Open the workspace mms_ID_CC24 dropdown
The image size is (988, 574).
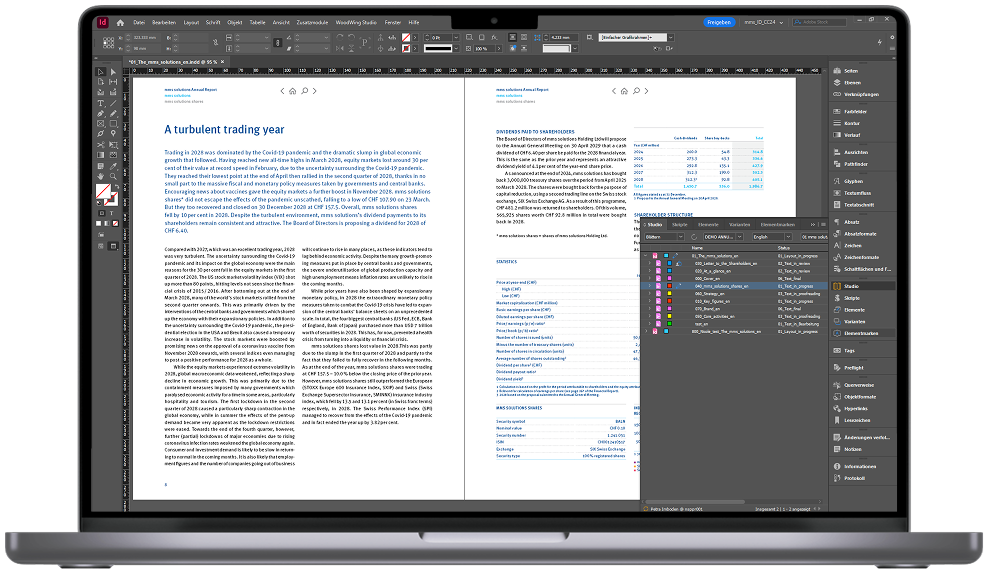[x=764, y=23]
